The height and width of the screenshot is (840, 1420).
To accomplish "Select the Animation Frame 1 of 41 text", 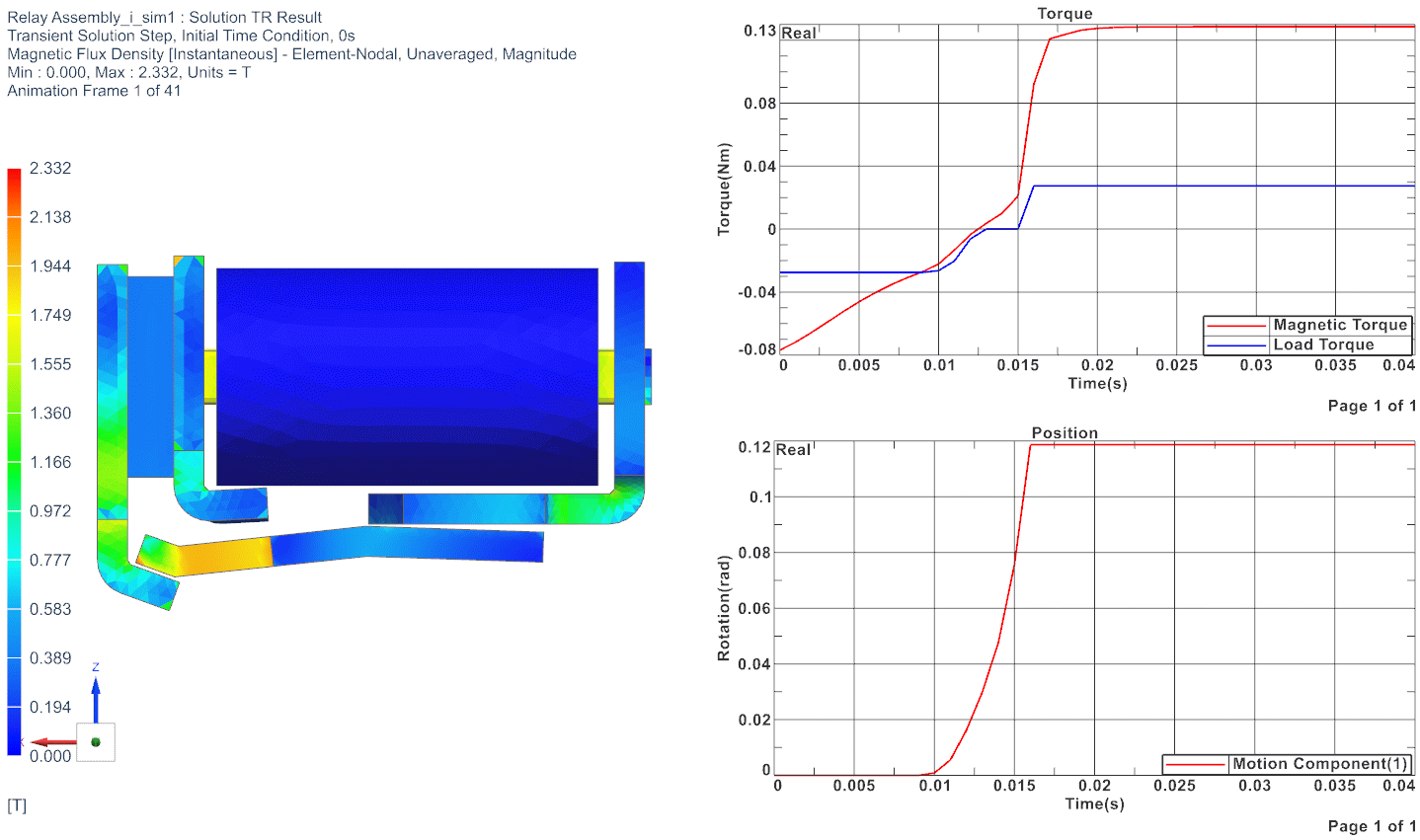I will [94, 91].
